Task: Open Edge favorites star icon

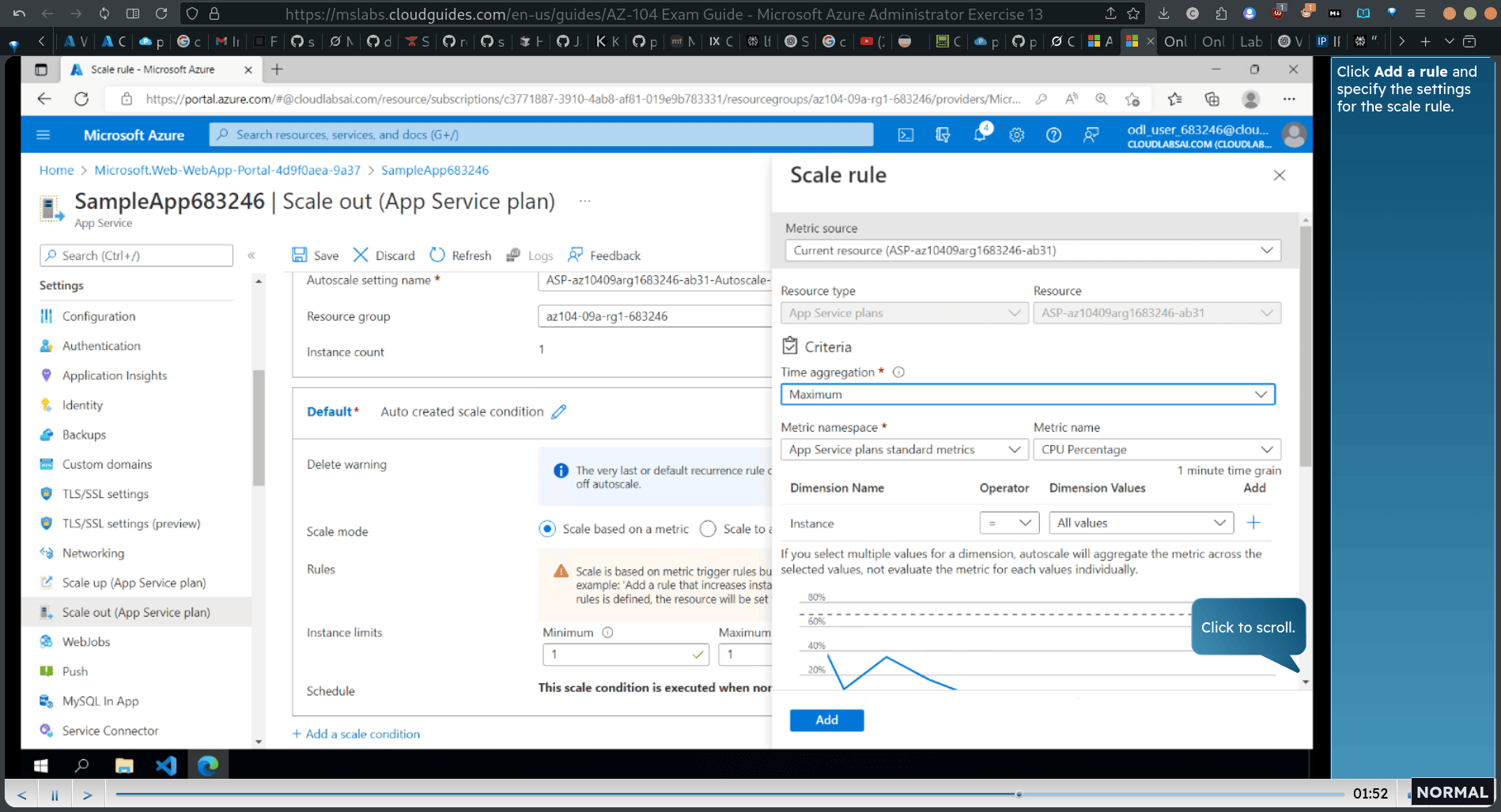Action: pos(1174,99)
